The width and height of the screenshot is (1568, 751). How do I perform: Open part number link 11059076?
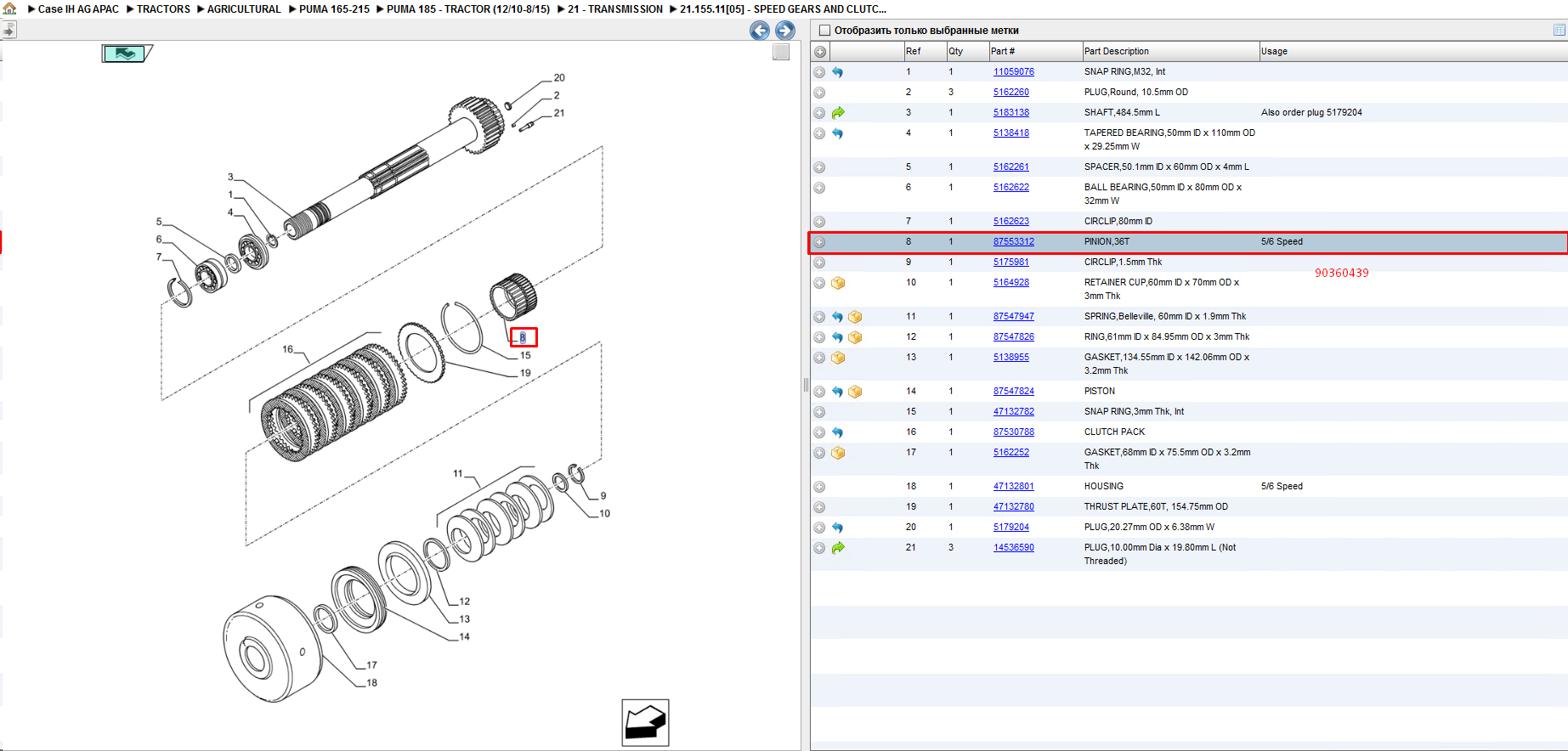[1014, 72]
